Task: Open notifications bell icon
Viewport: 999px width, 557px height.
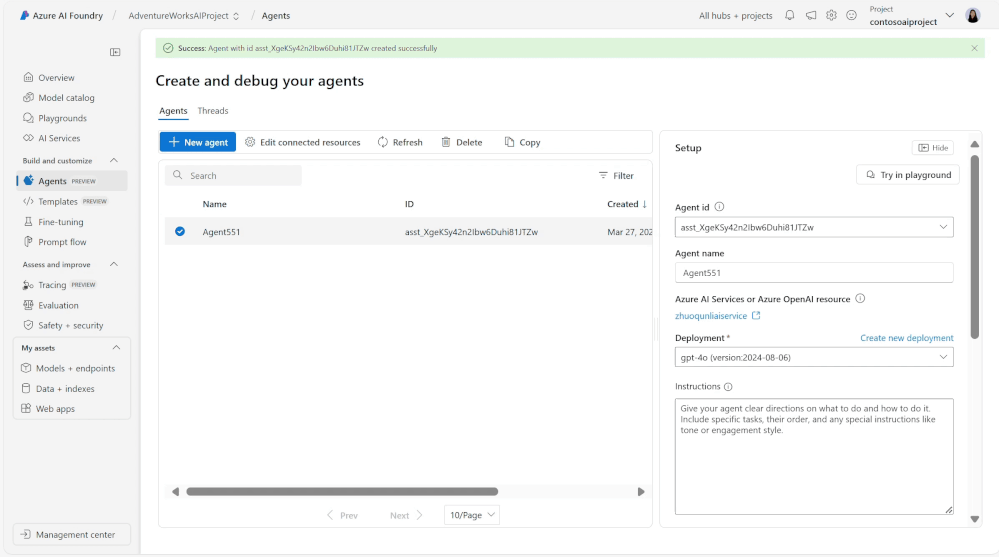Action: pyautogui.click(x=789, y=15)
